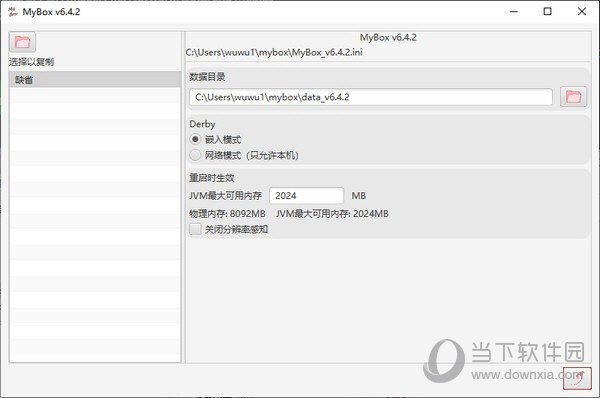
Task: Maximize the MyBox window
Action: pyautogui.click(x=548, y=11)
